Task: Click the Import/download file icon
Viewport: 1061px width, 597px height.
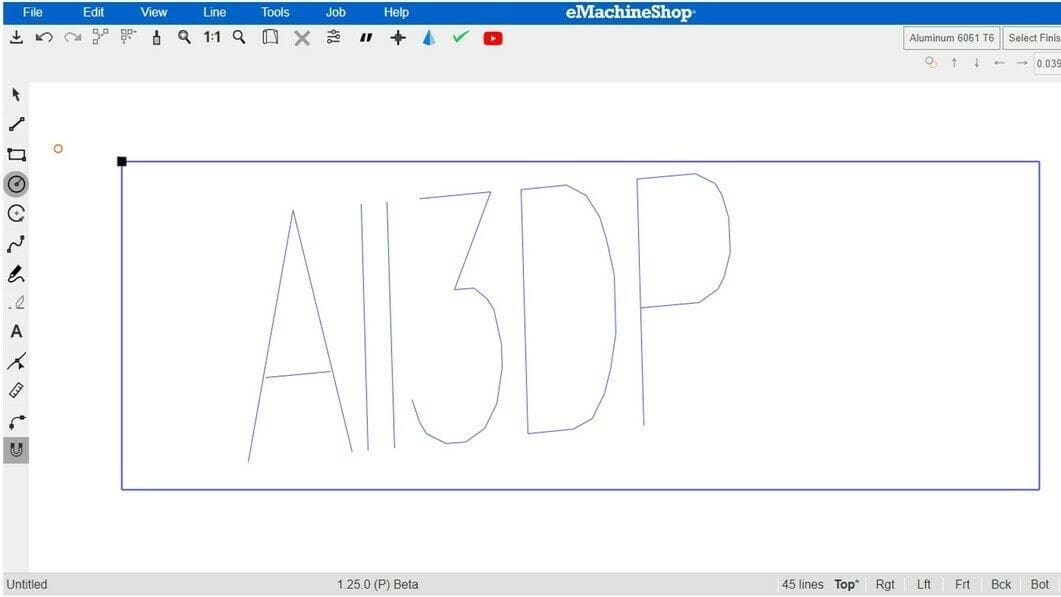Action: coord(16,38)
